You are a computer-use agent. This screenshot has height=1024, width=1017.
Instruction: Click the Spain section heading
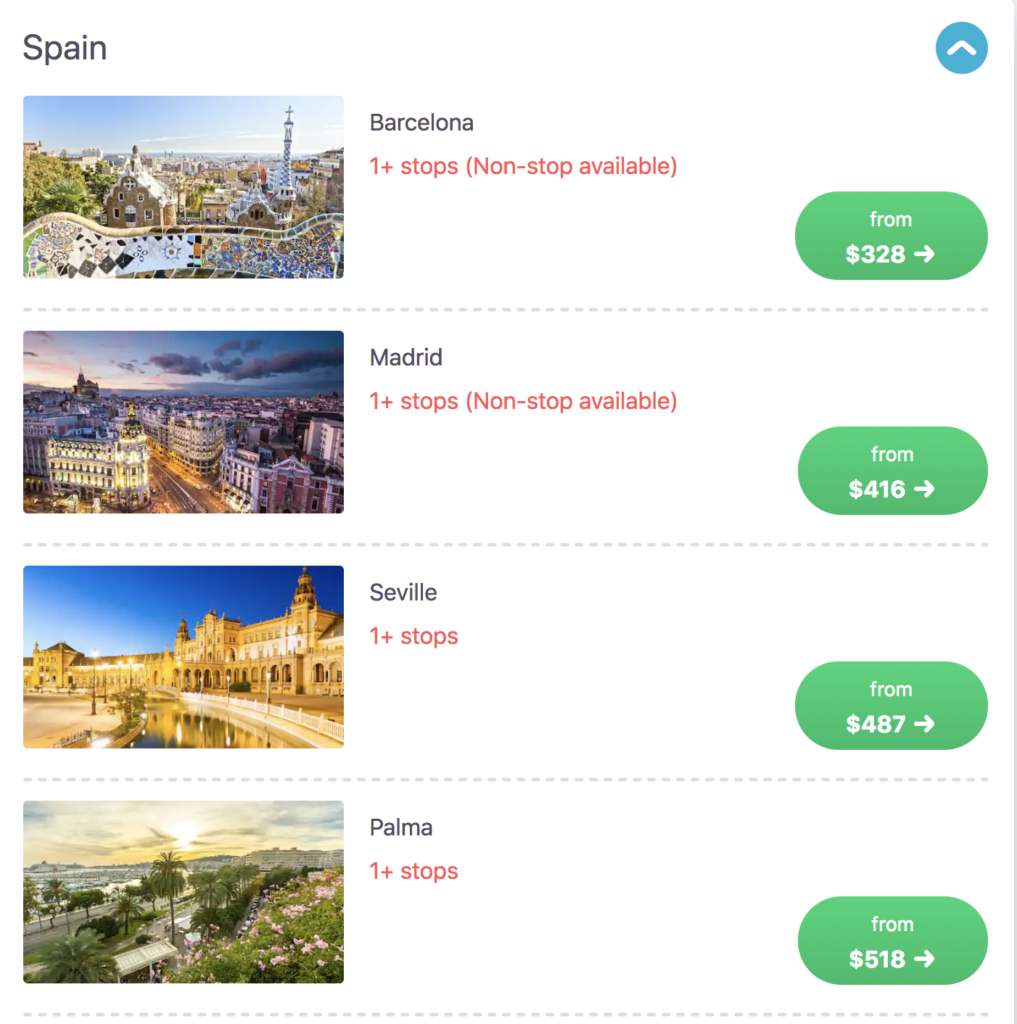(65, 48)
